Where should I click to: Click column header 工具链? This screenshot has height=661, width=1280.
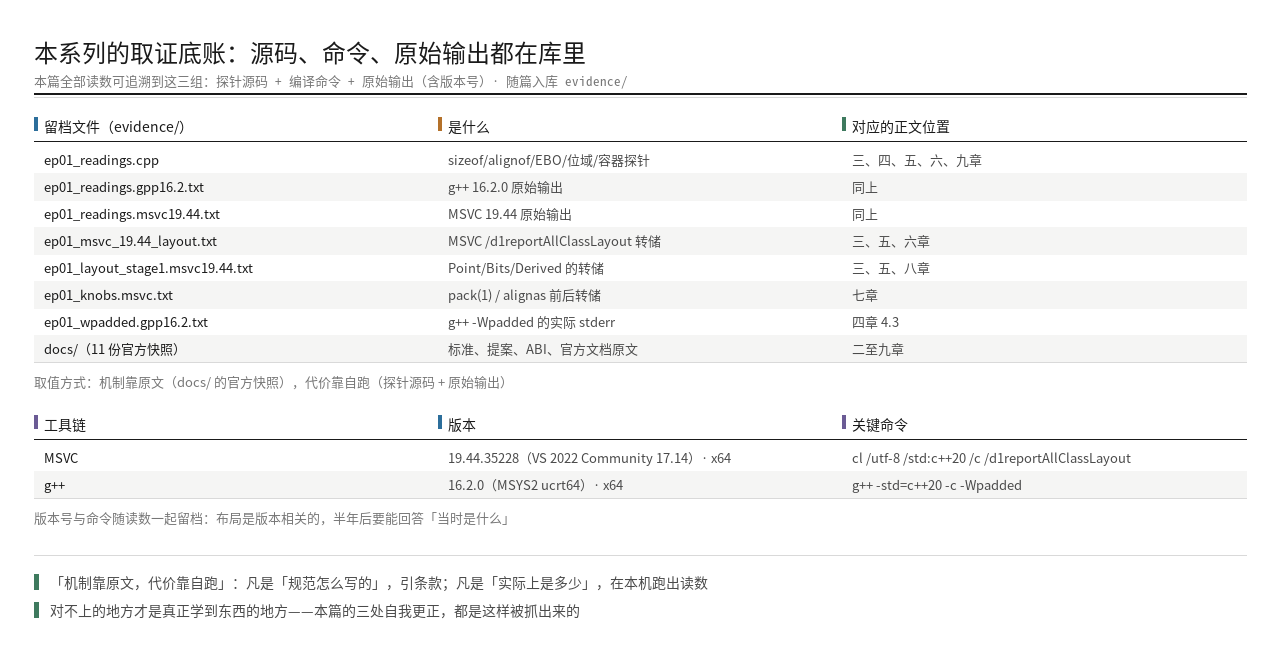(x=65, y=425)
